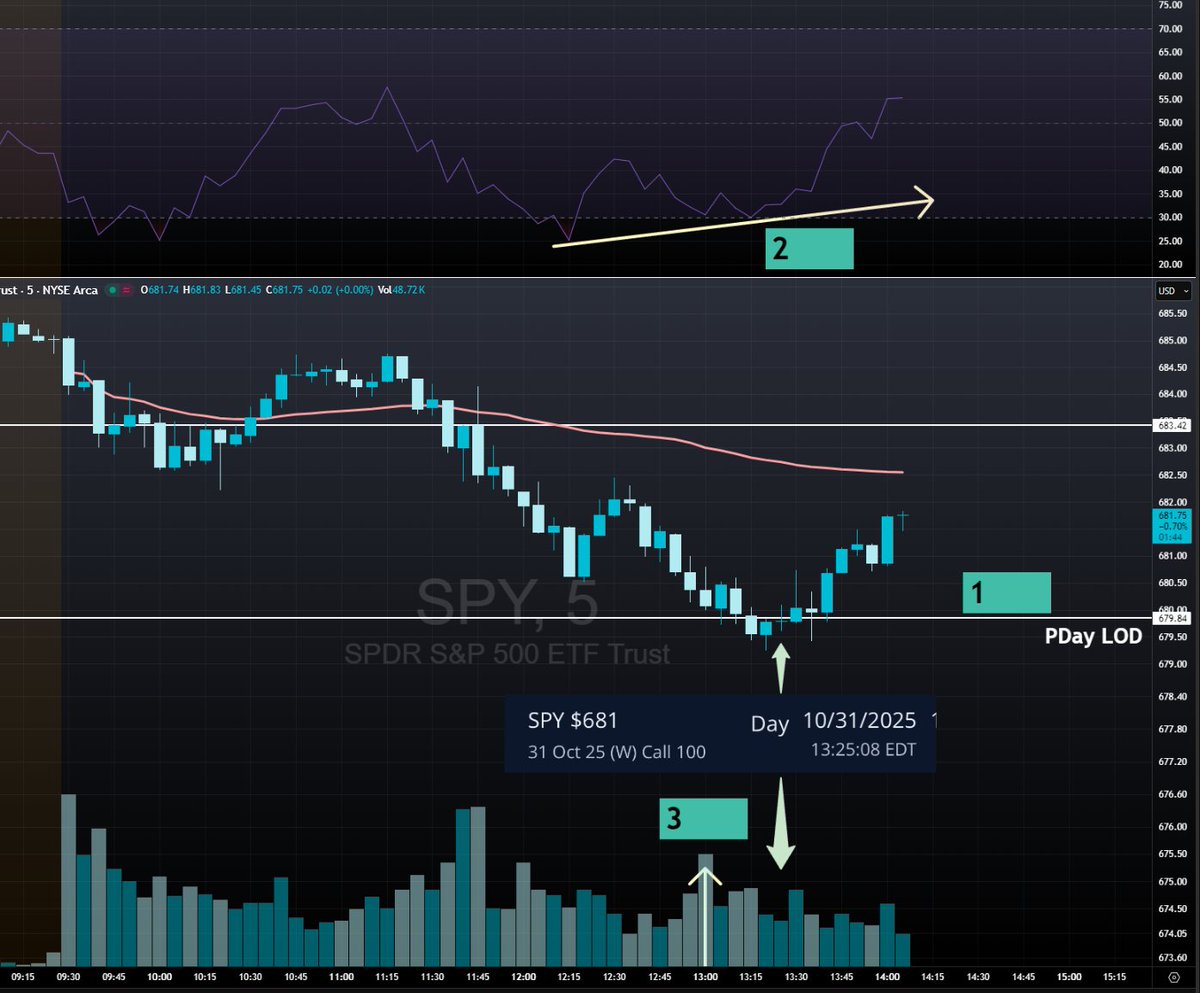Click the 678.40 price axis label
This screenshot has height=993, width=1200.
pos(1171,696)
